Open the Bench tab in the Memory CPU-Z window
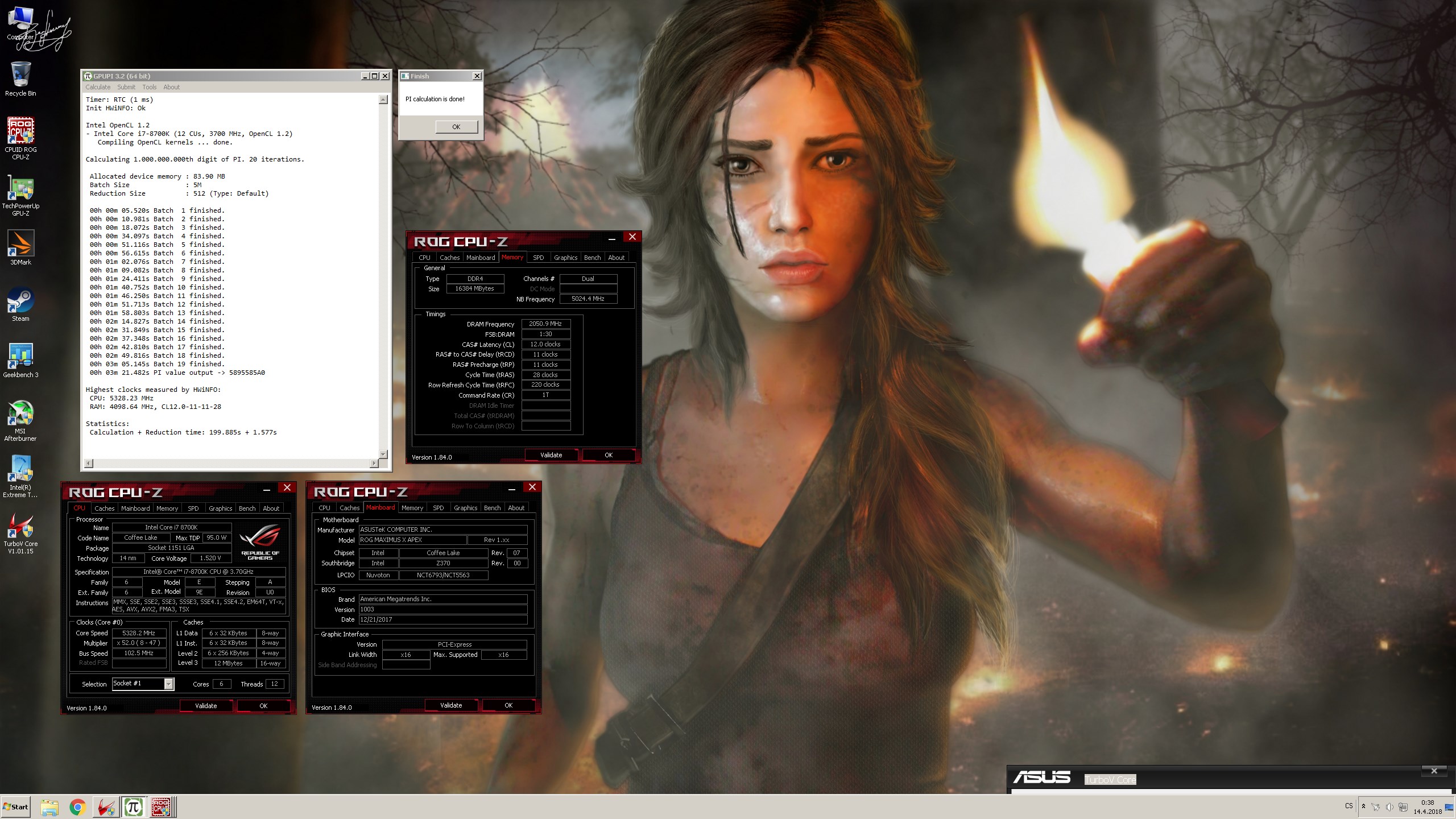This screenshot has width=1456, height=819. 592,258
